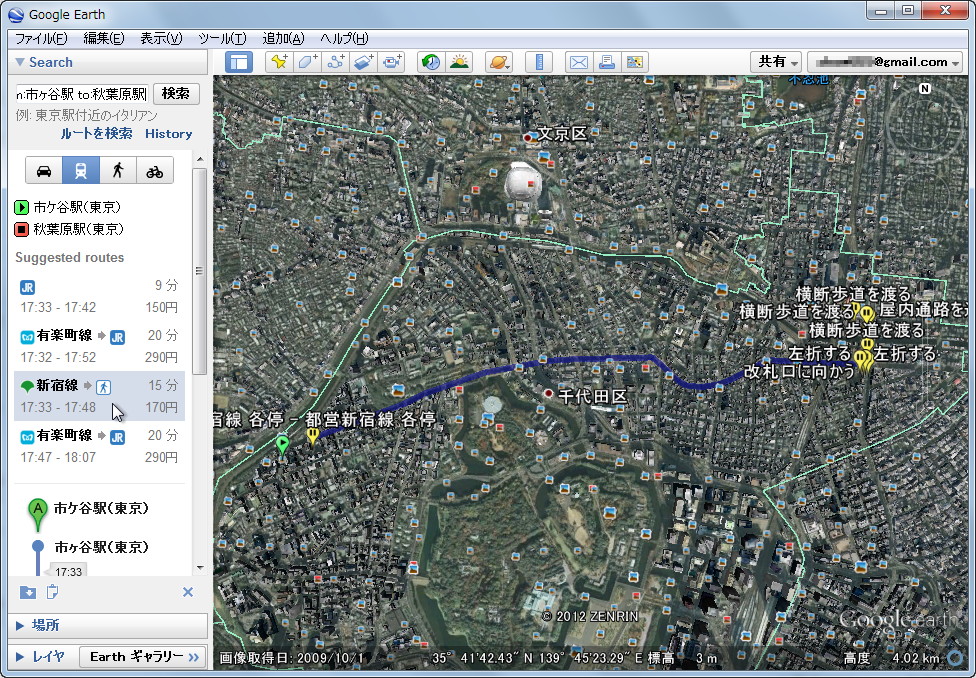Screen dimensions: 976x678
Task: Click the ルートを検索 link
Action: point(96,133)
